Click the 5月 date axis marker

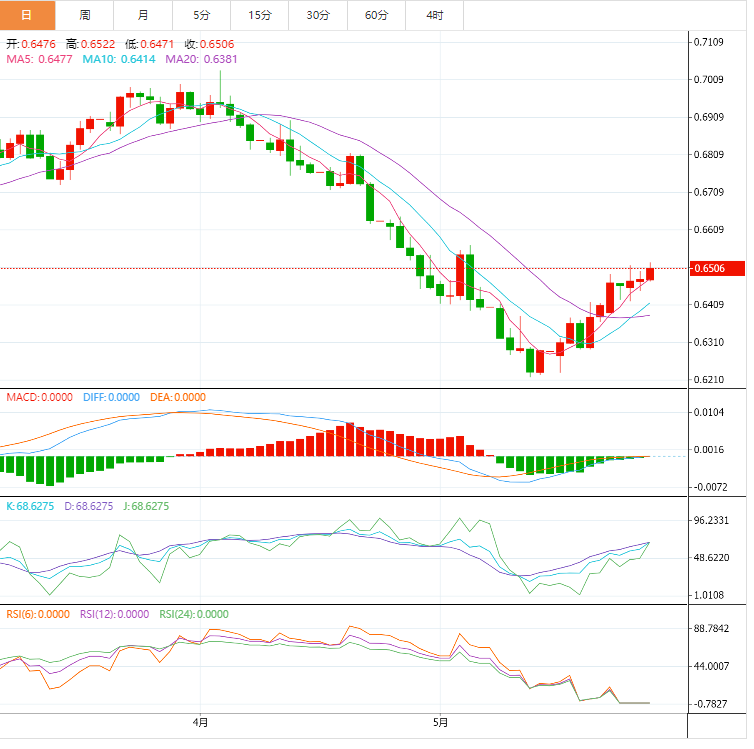coord(440,723)
